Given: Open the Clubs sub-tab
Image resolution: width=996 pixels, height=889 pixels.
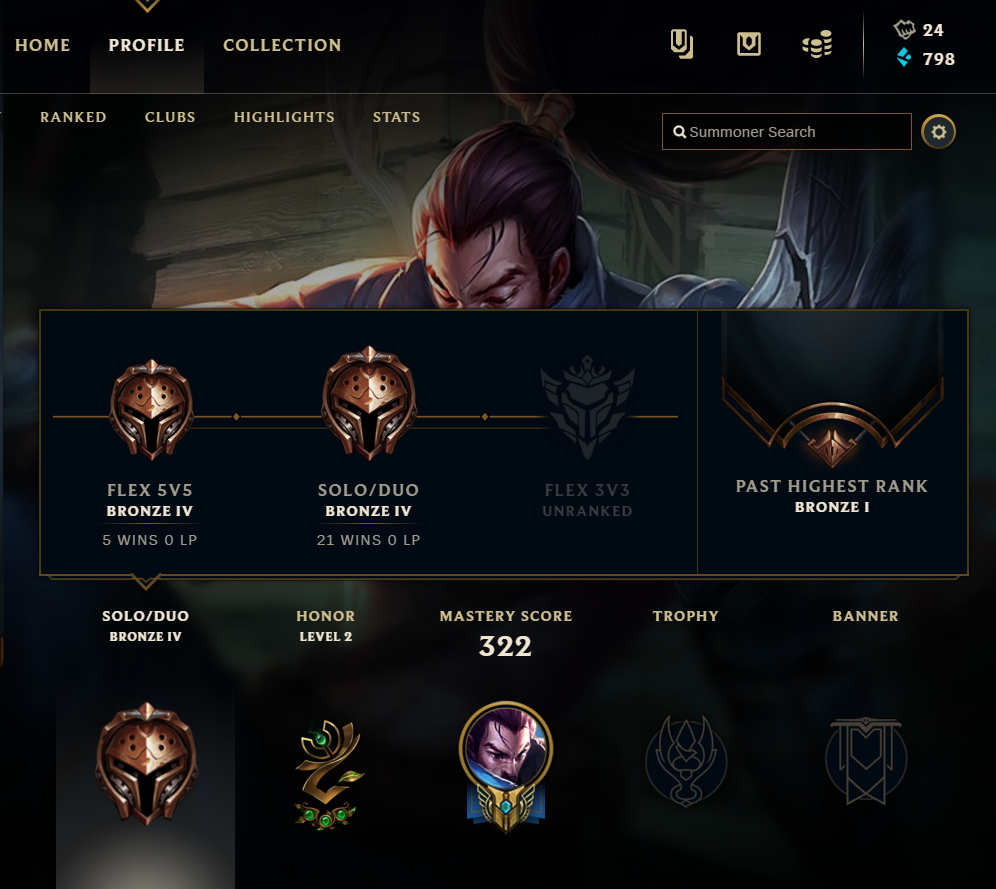Looking at the screenshot, I should [x=170, y=117].
